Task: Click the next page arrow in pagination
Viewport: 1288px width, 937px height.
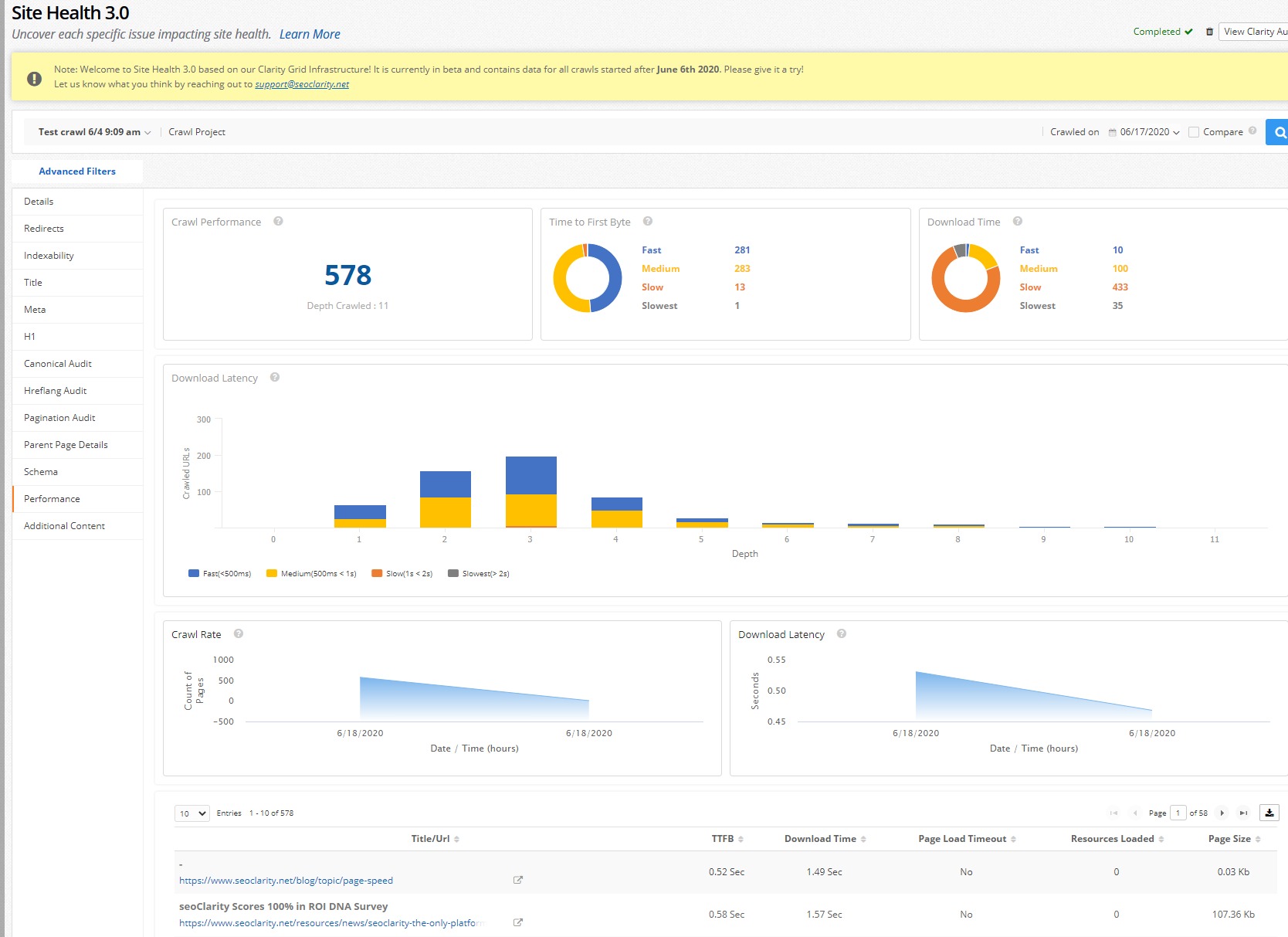Action: (x=1222, y=813)
